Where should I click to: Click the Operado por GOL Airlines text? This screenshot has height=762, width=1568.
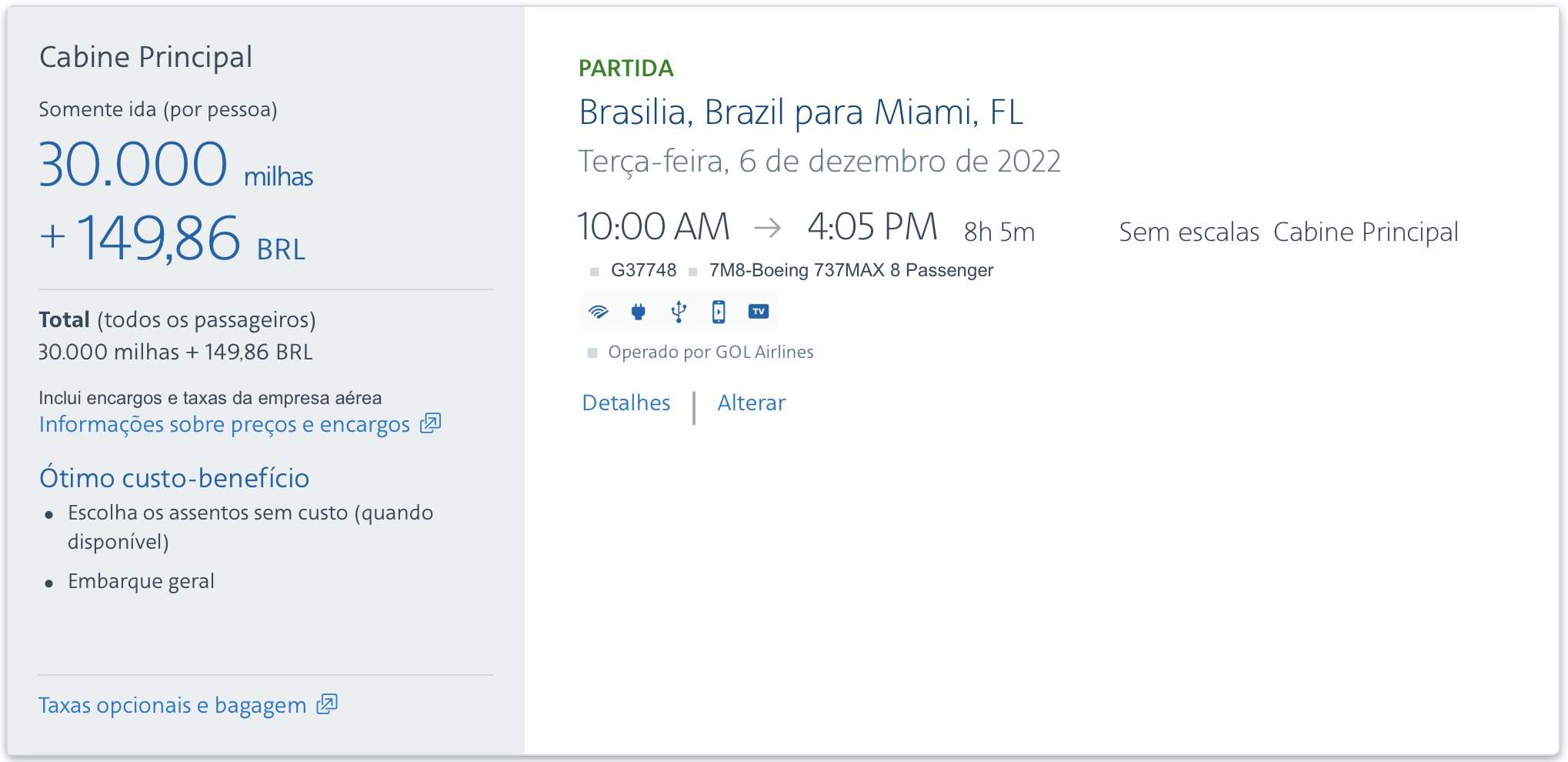(710, 352)
